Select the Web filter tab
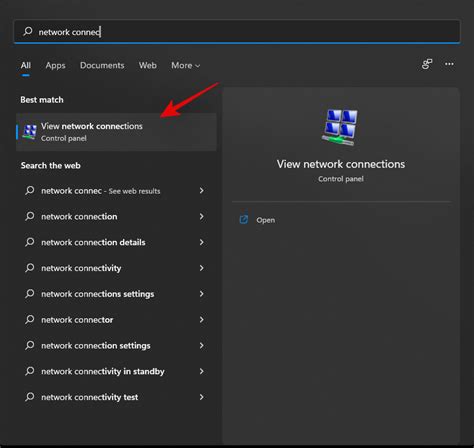This screenshot has height=448, width=474. (148, 65)
